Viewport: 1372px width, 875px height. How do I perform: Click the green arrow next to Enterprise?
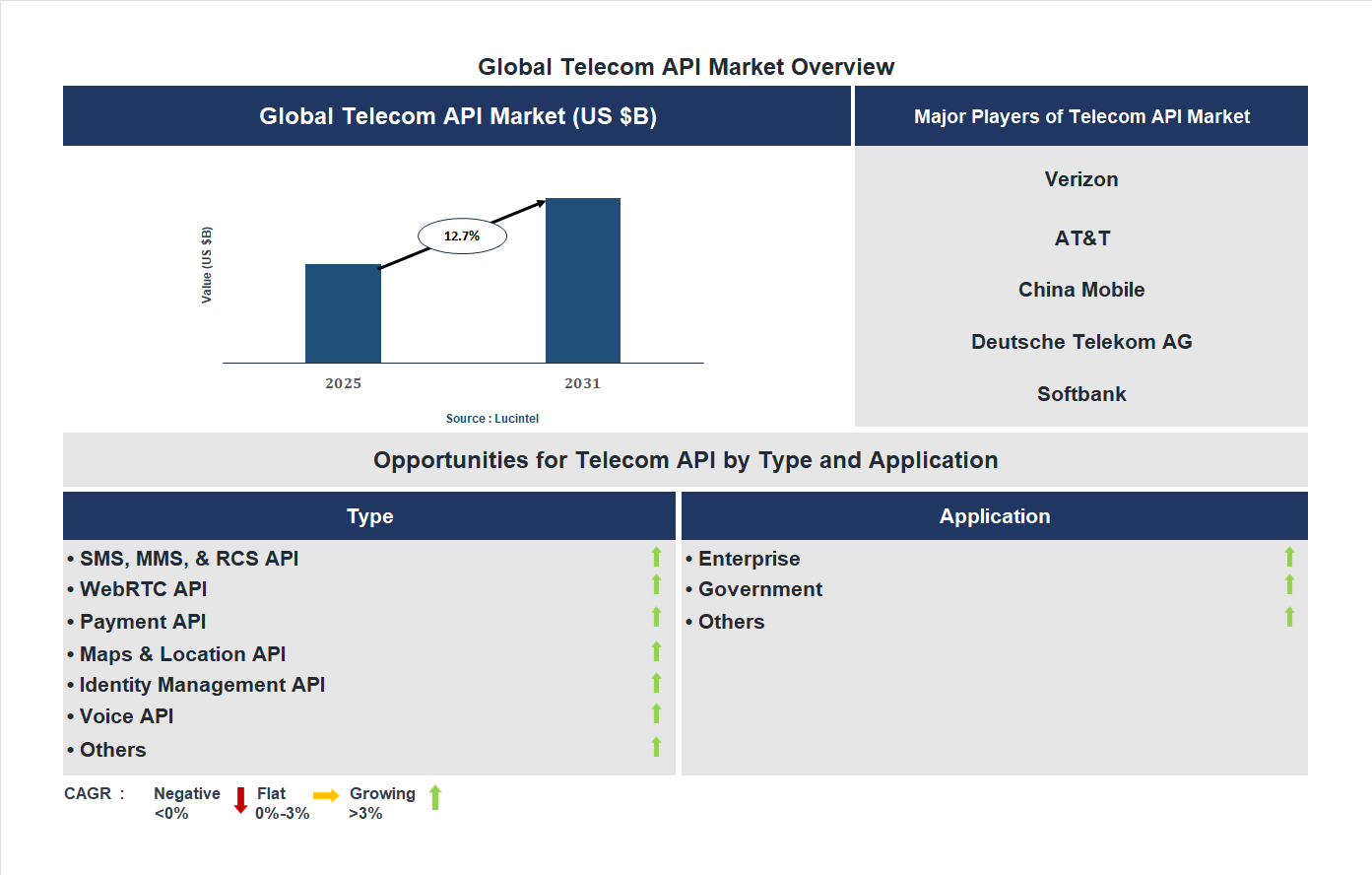[x=1290, y=557]
